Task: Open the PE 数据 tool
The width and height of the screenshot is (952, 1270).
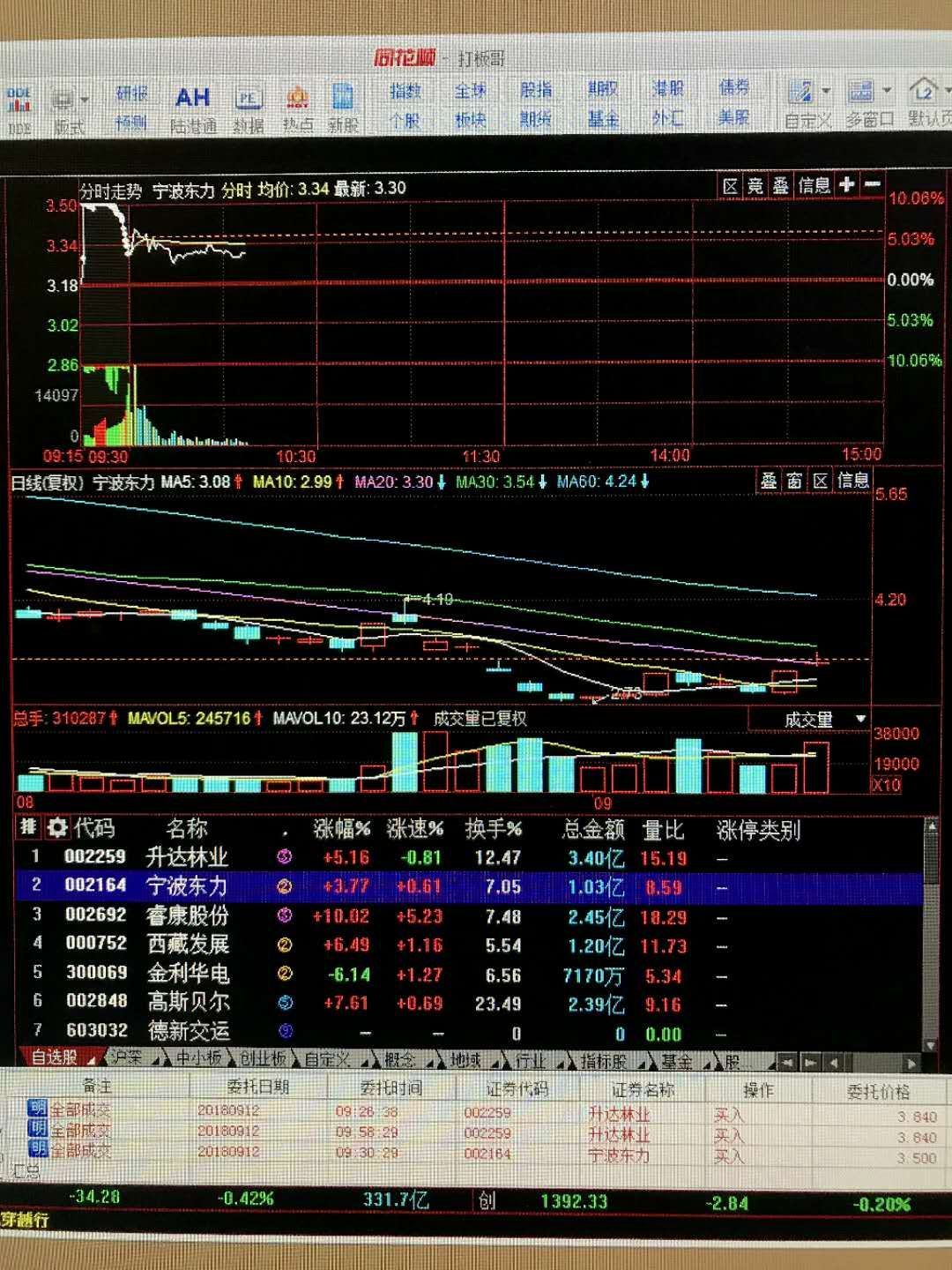Action: 249,109
